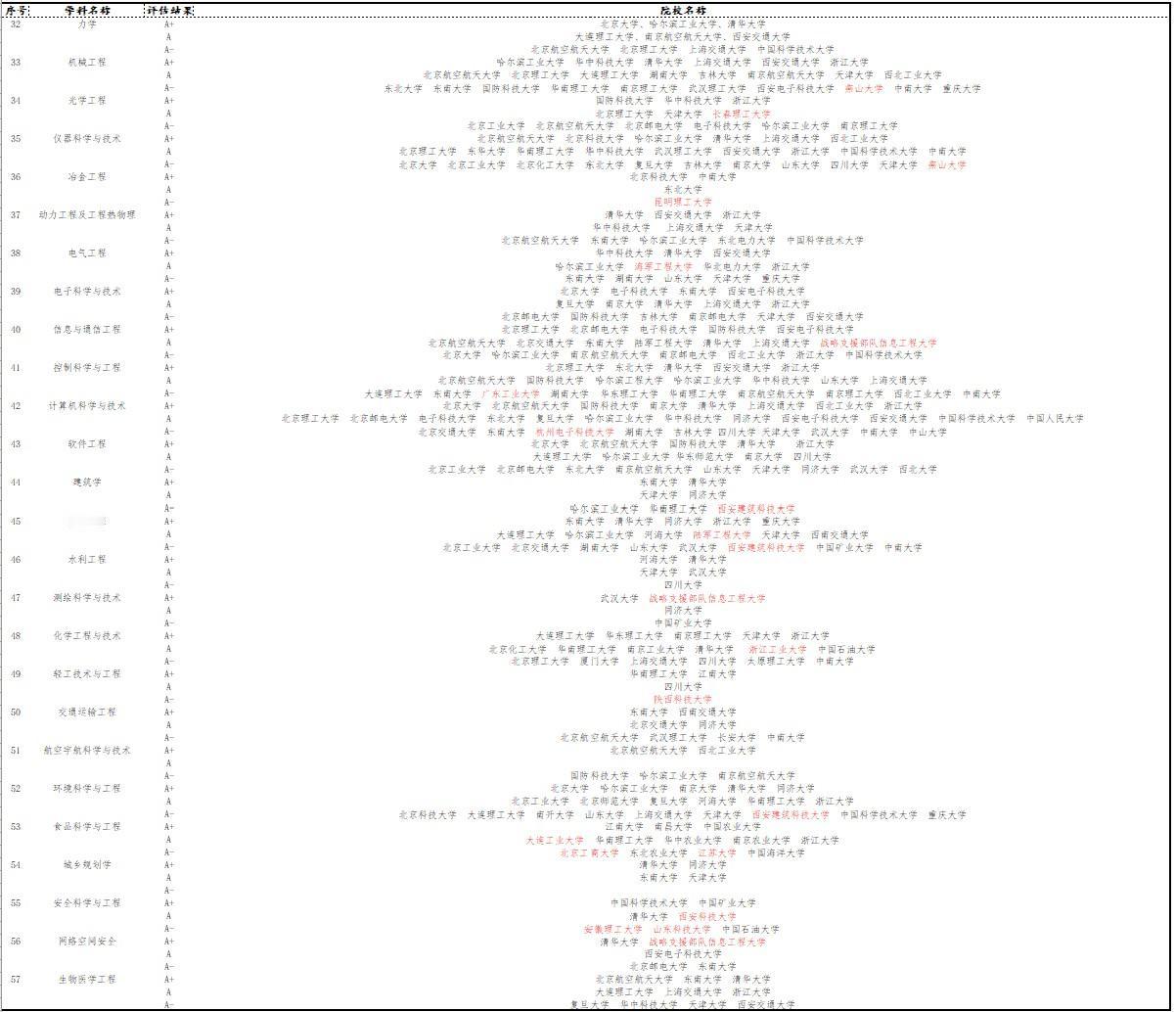The height and width of the screenshot is (1012, 1176).
Task: Click the subject cell '力学'
Action: click(x=87, y=23)
